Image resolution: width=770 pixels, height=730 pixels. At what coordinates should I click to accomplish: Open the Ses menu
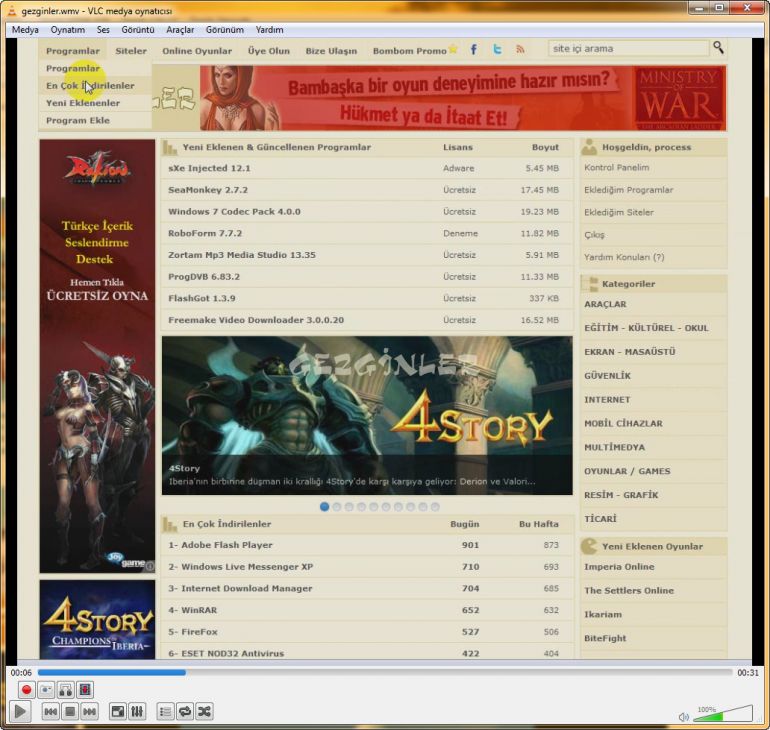coord(103,29)
